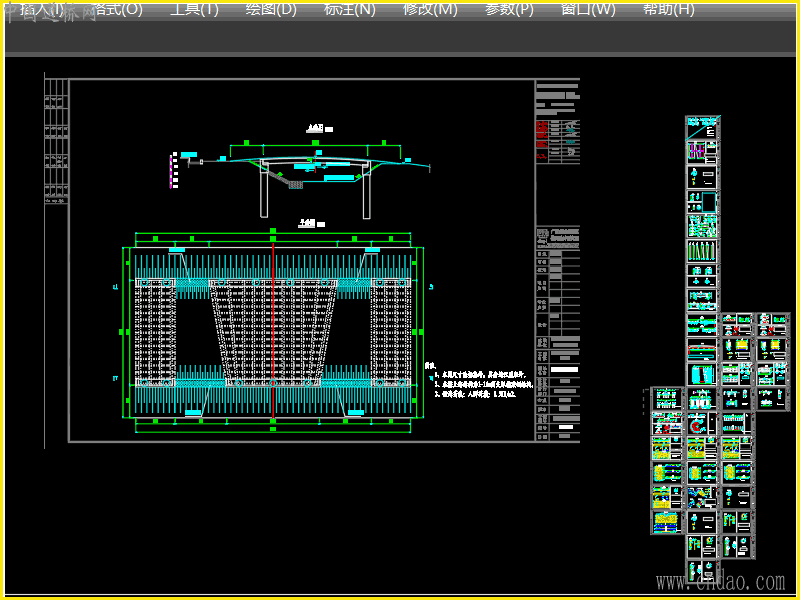This screenshot has height=600, width=800.
Task: Open the 工具(T) Tools menu
Action: tap(194, 10)
